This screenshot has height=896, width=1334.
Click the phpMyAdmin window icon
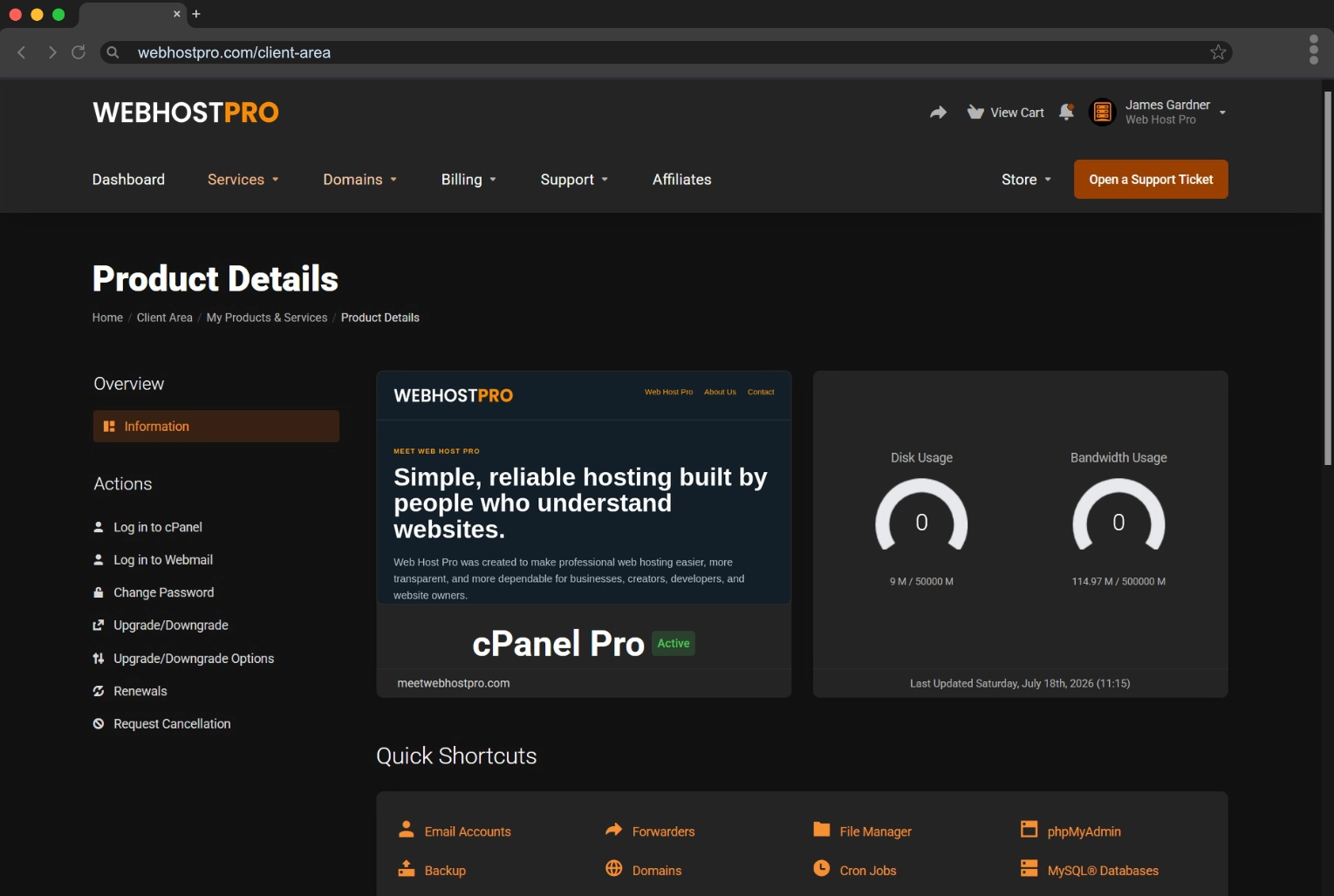point(1030,830)
